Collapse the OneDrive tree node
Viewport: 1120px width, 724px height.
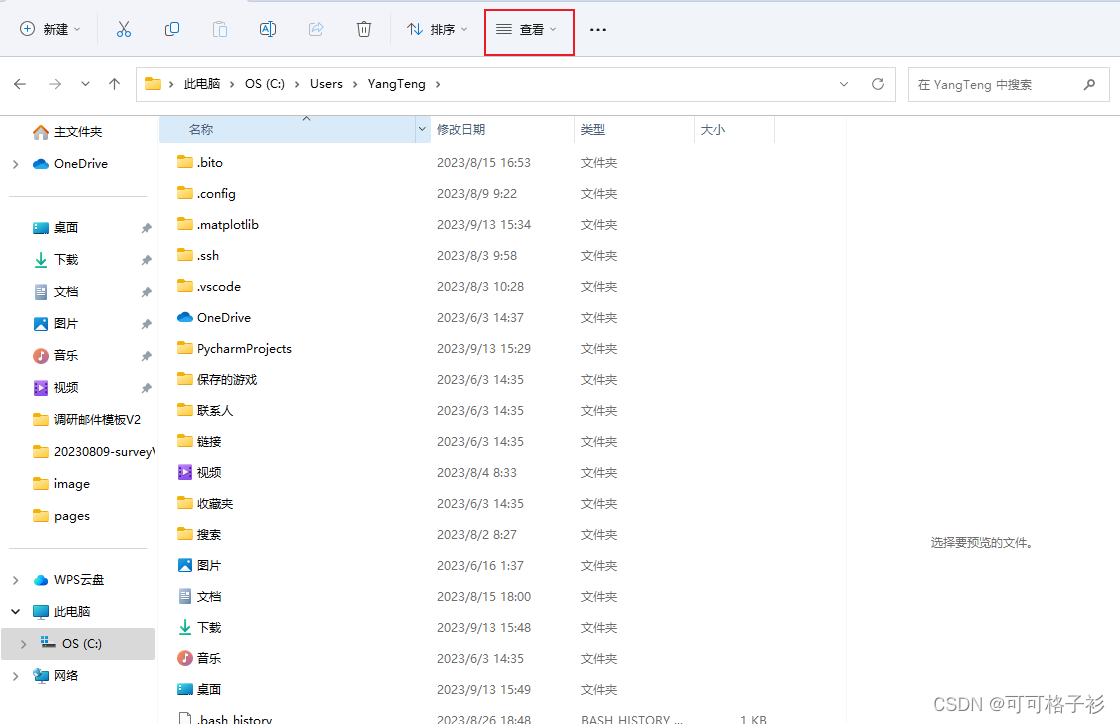click(x=16, y=163)
